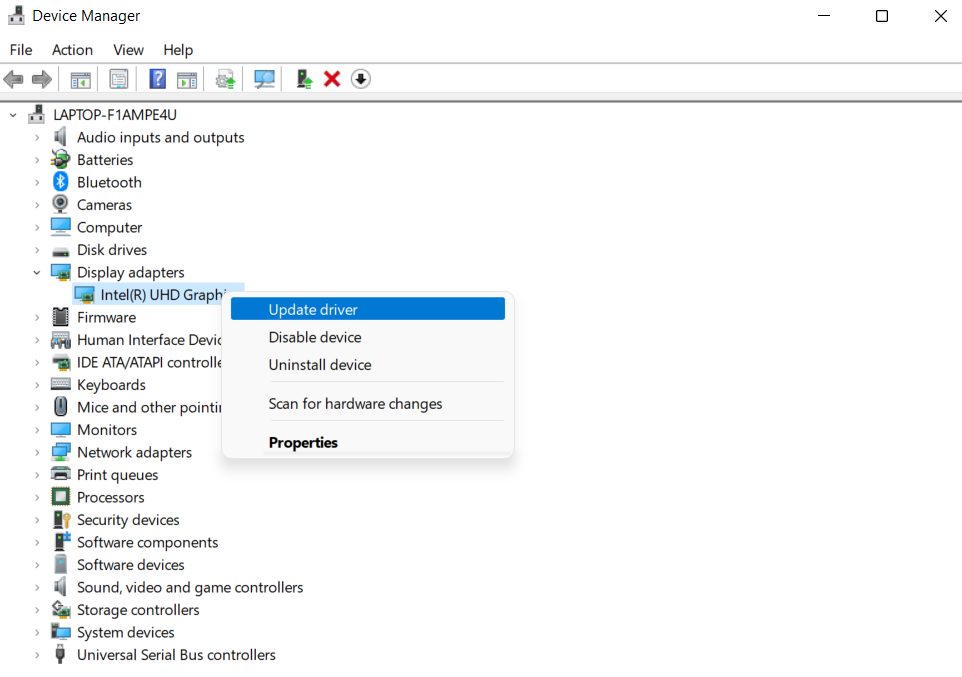The width and height of the screenshot is (962, 677).
Task: Click the Show/Hide Console Tree toolbar icon
Action: (x=80, y=79)
